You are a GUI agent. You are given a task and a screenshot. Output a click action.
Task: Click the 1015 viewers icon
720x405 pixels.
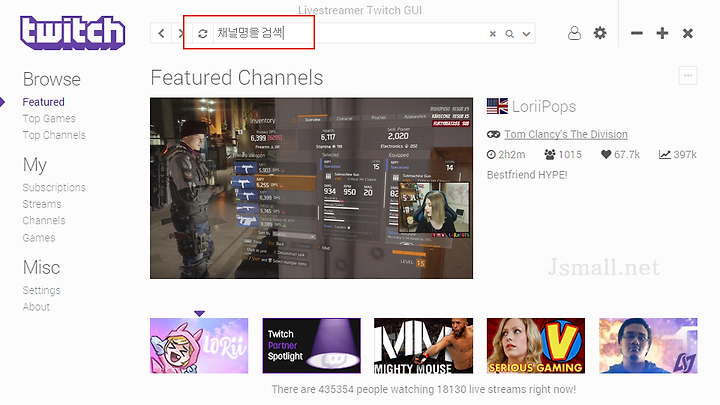coord(550,155)
